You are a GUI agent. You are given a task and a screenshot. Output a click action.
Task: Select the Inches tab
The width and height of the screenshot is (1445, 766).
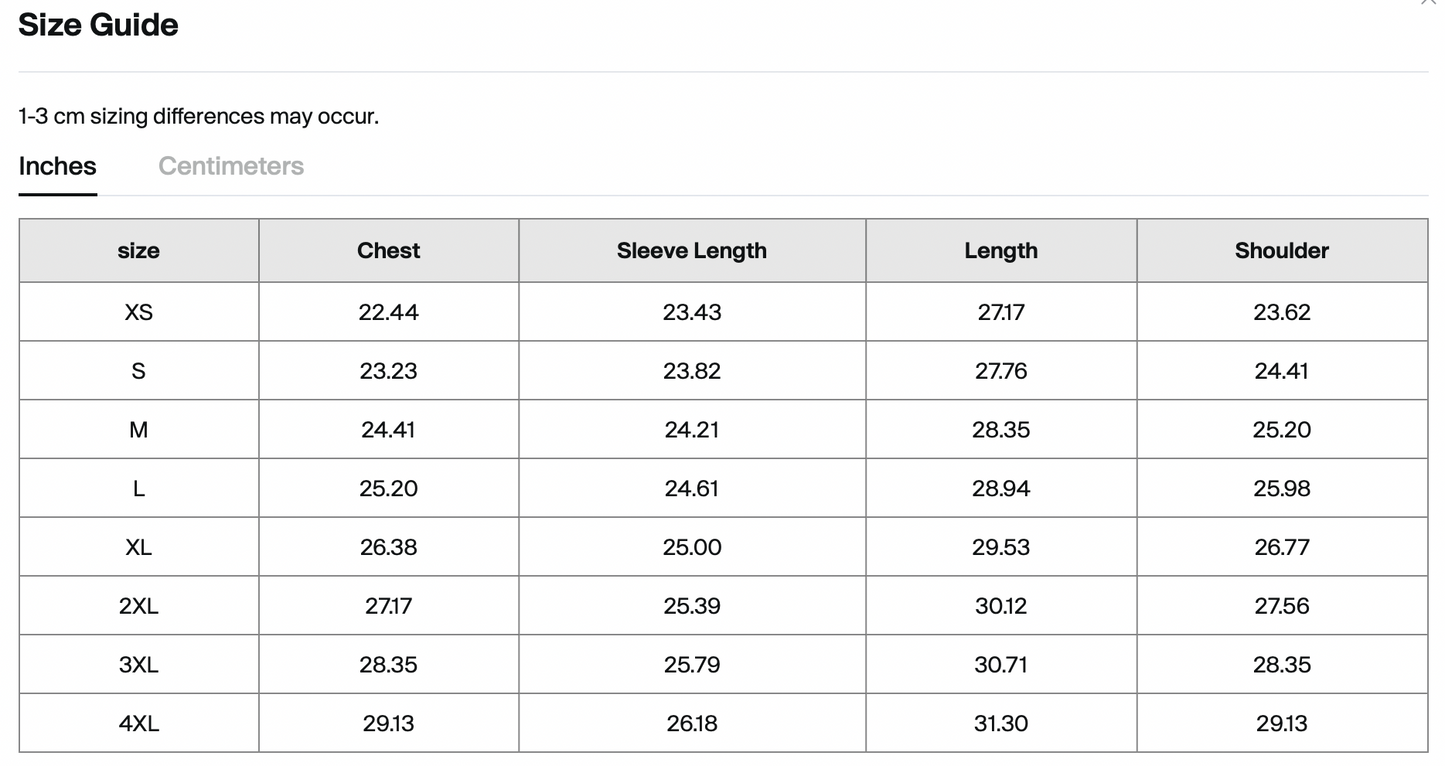click(57, 166)
